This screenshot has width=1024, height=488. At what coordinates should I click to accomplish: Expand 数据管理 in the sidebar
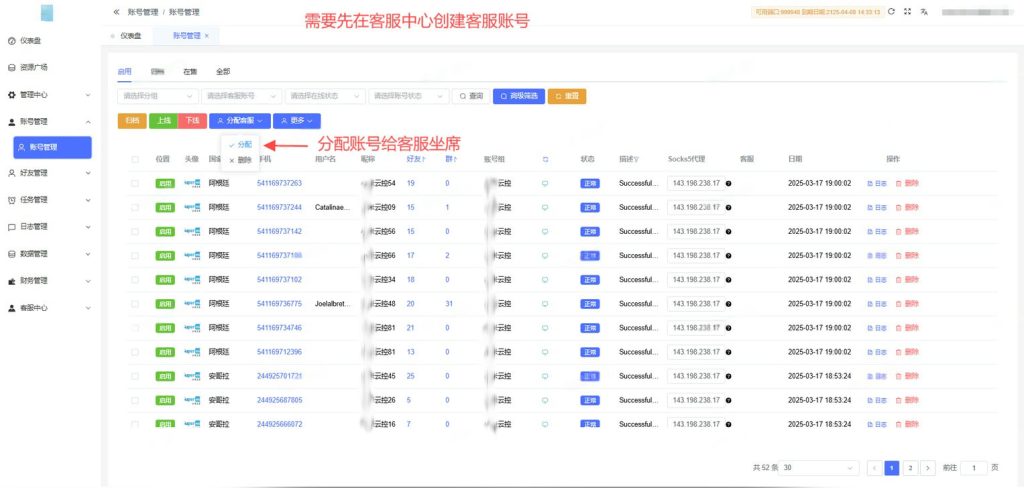(x=49, y=253)
